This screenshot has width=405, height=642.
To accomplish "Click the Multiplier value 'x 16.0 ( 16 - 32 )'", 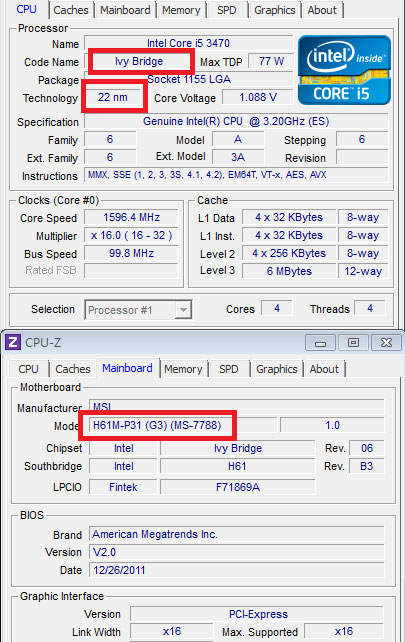I will (131, 235).
